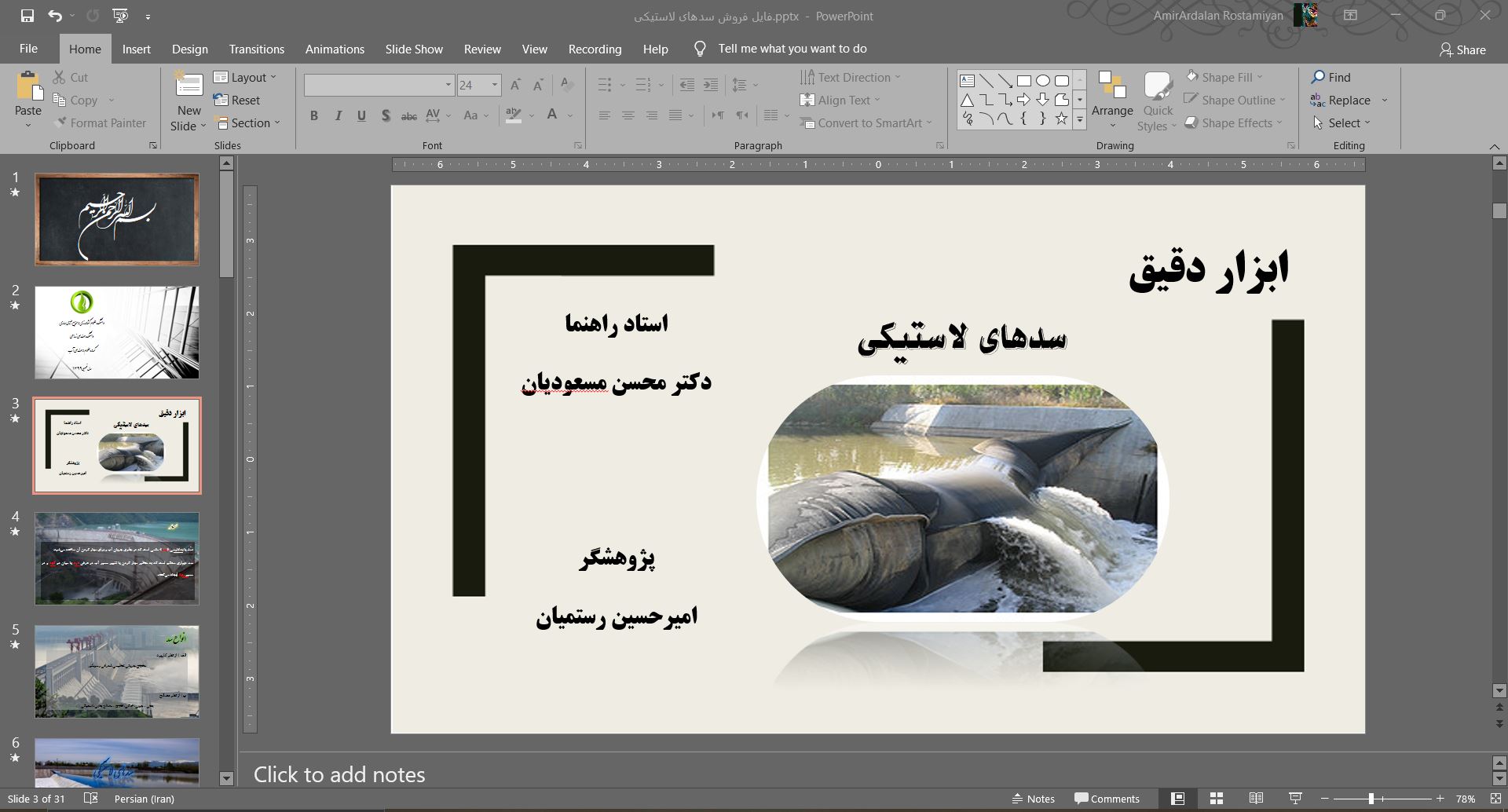The image size is (1508, 812).
Task: Start Slide Show from status bar
Action: [1295, 799]
